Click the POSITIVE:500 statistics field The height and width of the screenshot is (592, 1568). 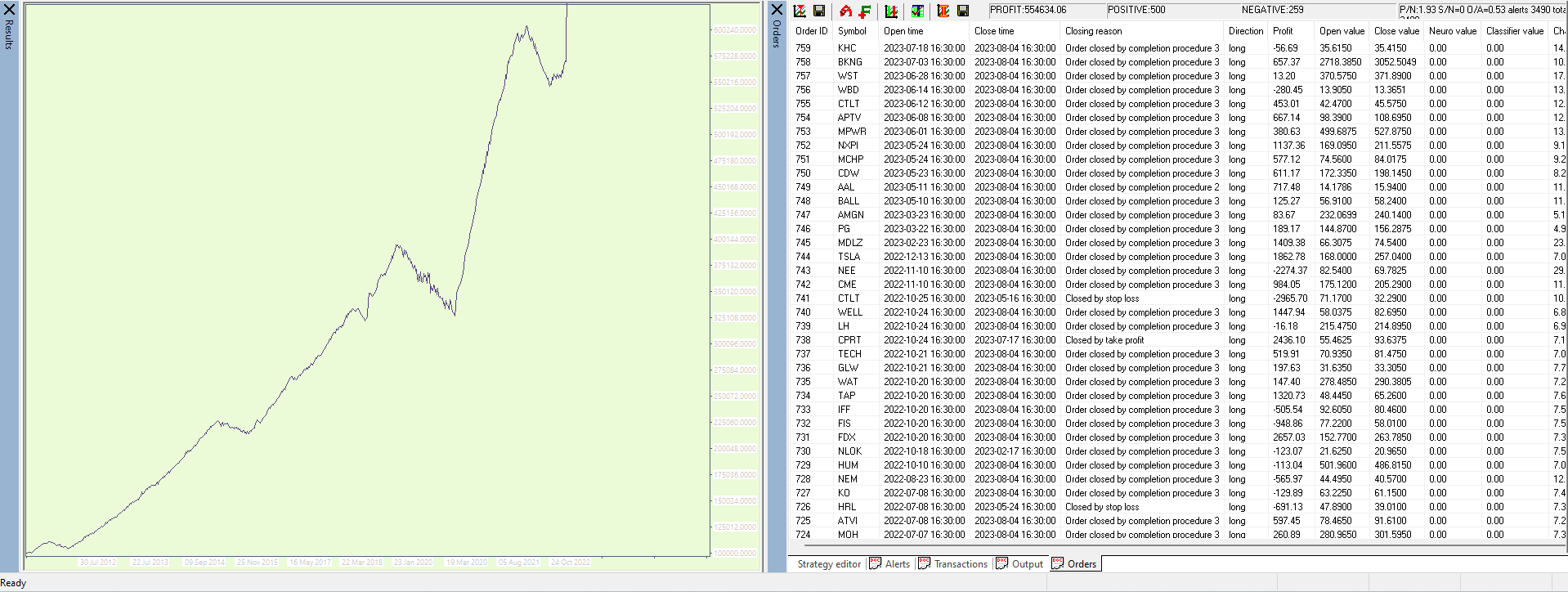click(x=1136, y=10)
